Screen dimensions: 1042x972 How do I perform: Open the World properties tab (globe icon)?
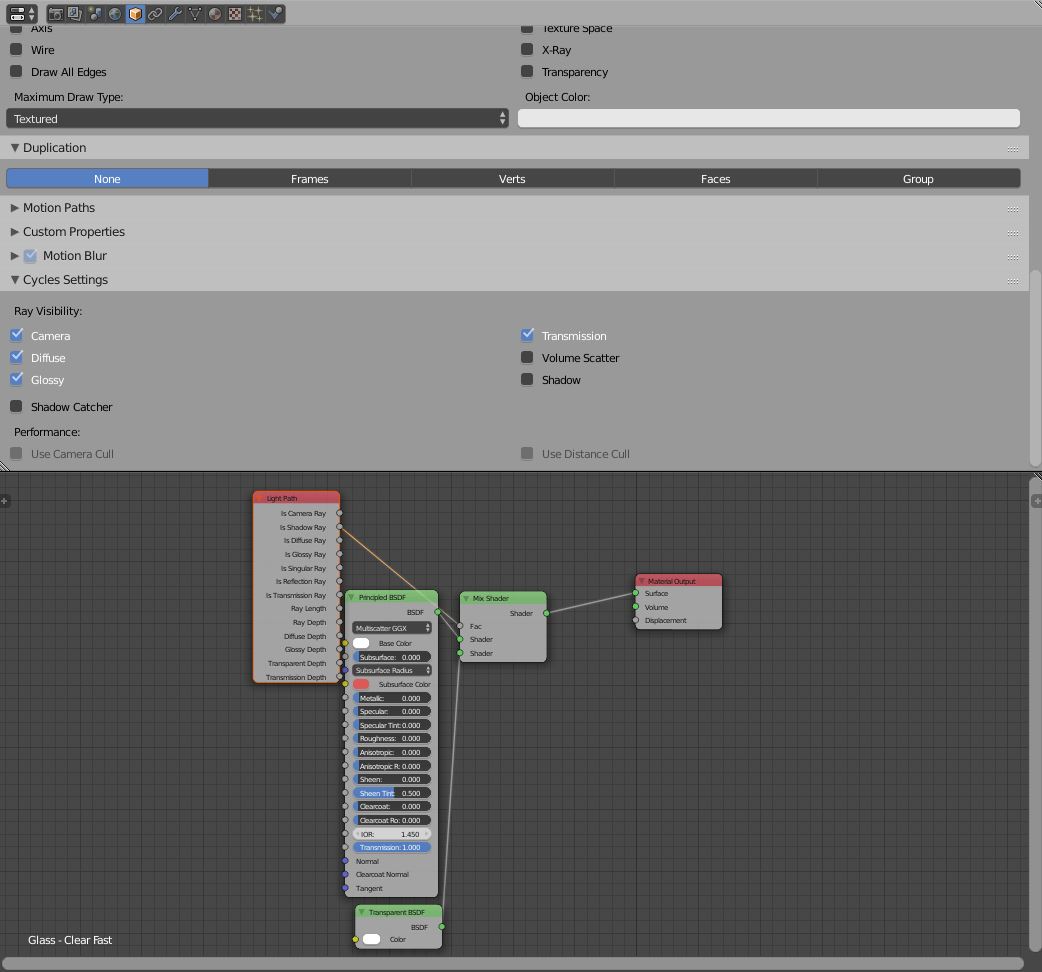pos(115,14)
